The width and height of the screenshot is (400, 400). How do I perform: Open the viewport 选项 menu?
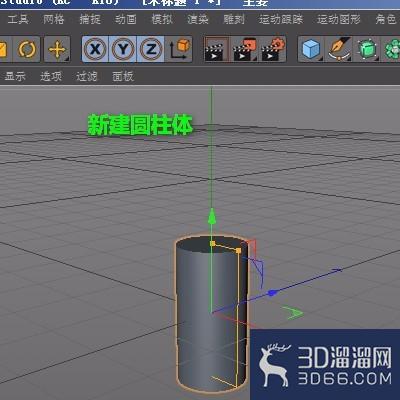click(x=51, y=76)
